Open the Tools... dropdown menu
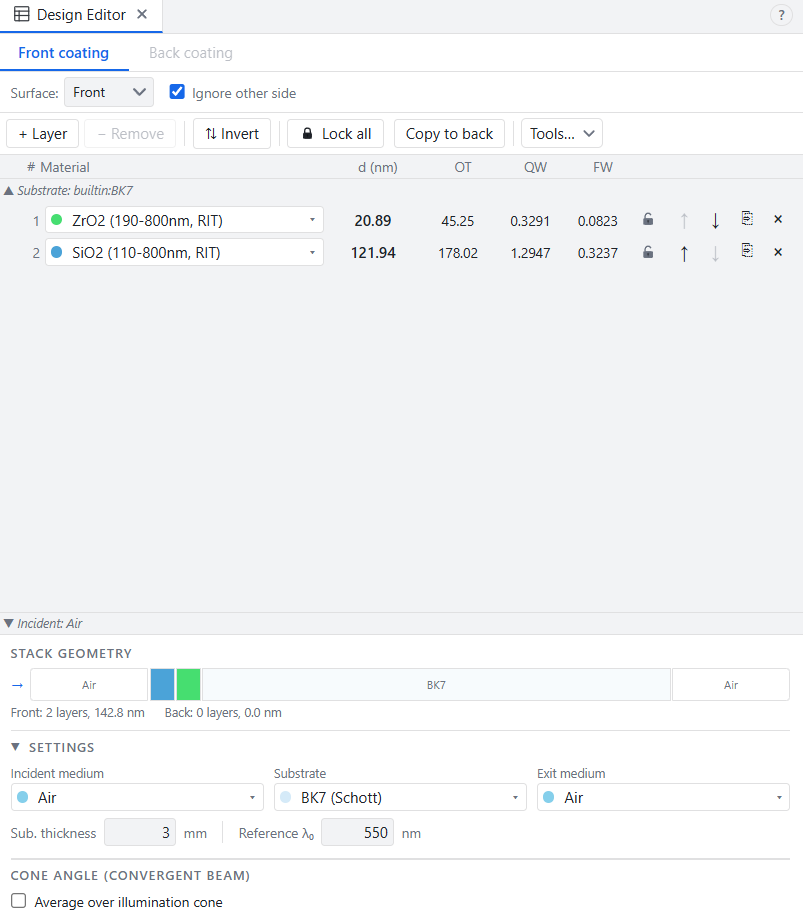The image size is (803, 919). [x=562, y=134]
